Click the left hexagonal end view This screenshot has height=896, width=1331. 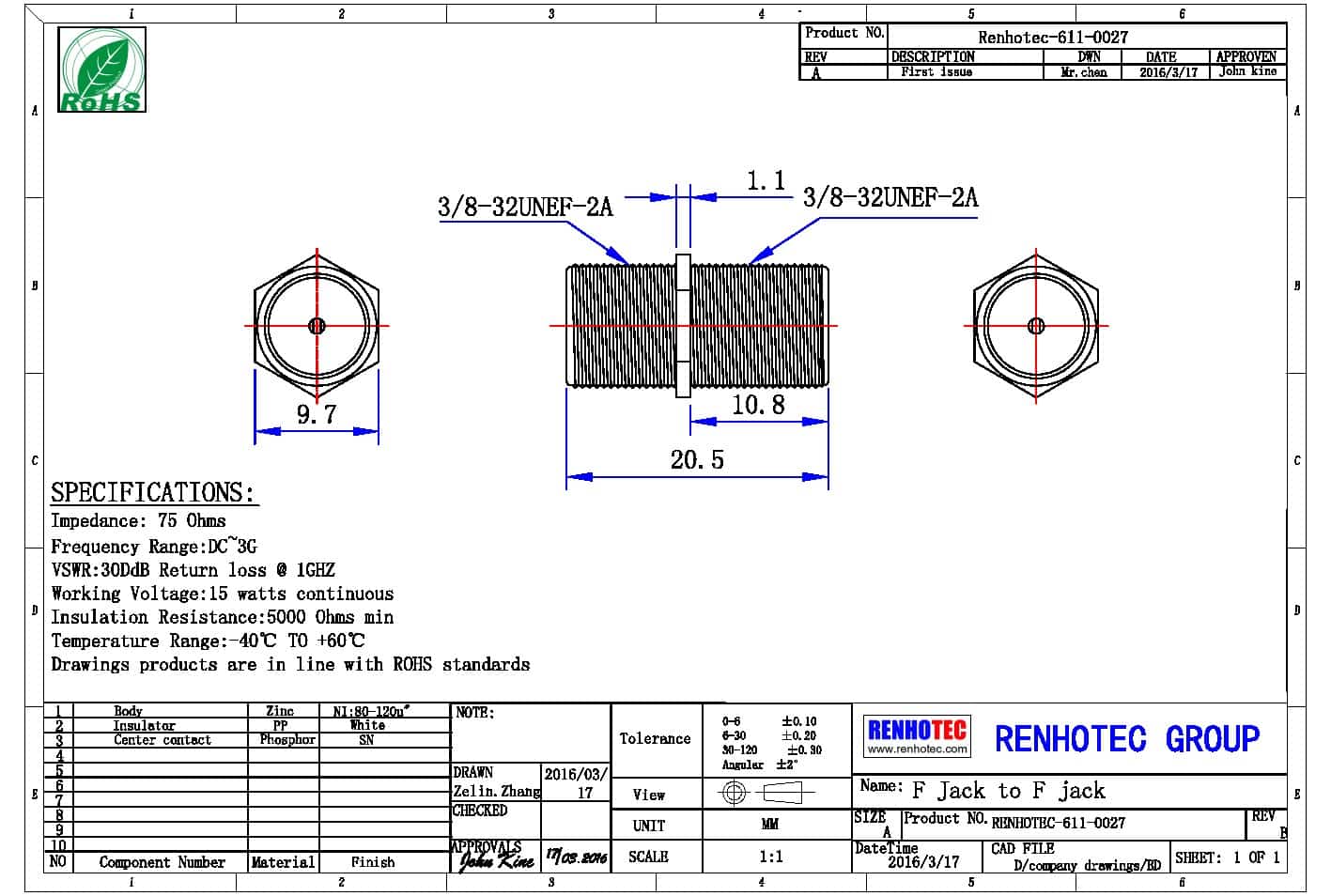317,326
